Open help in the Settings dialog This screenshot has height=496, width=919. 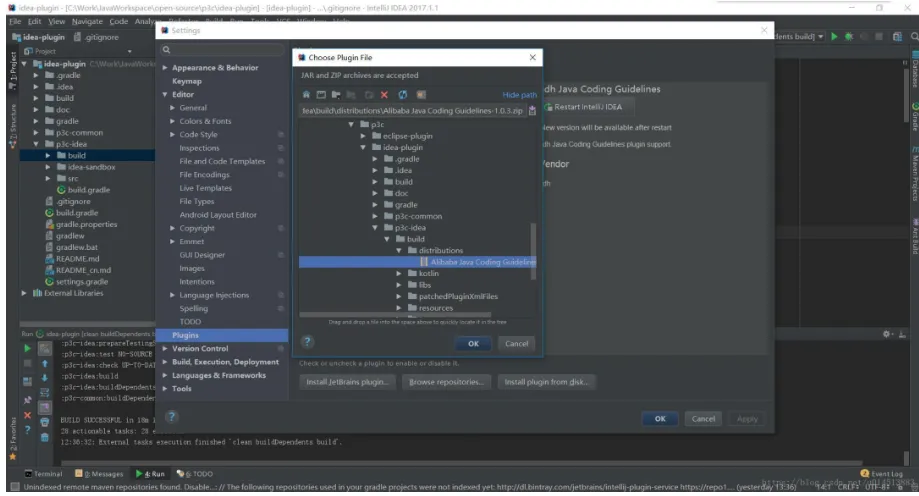click(171, 417)
